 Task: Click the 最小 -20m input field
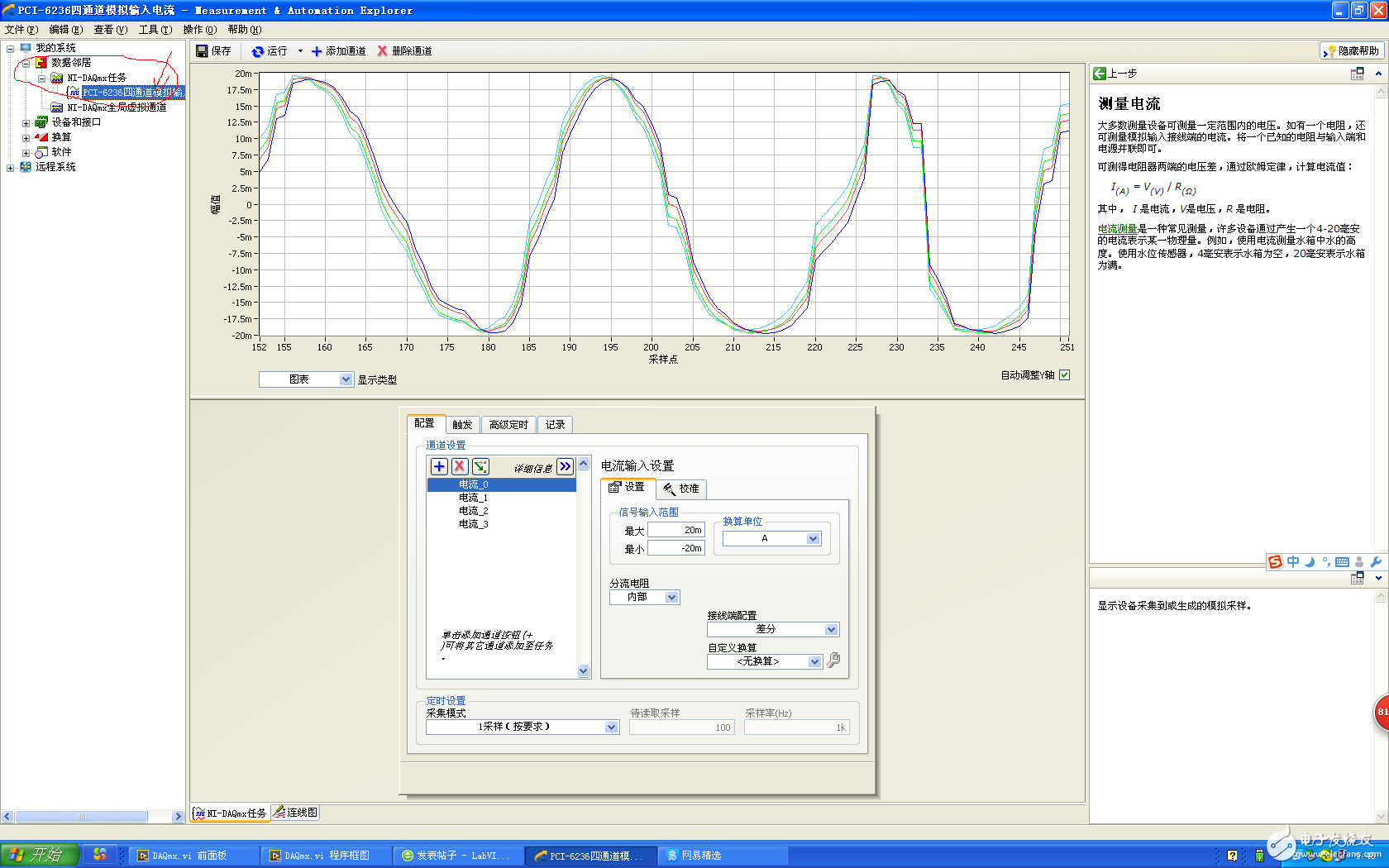(x=675, y=548)
